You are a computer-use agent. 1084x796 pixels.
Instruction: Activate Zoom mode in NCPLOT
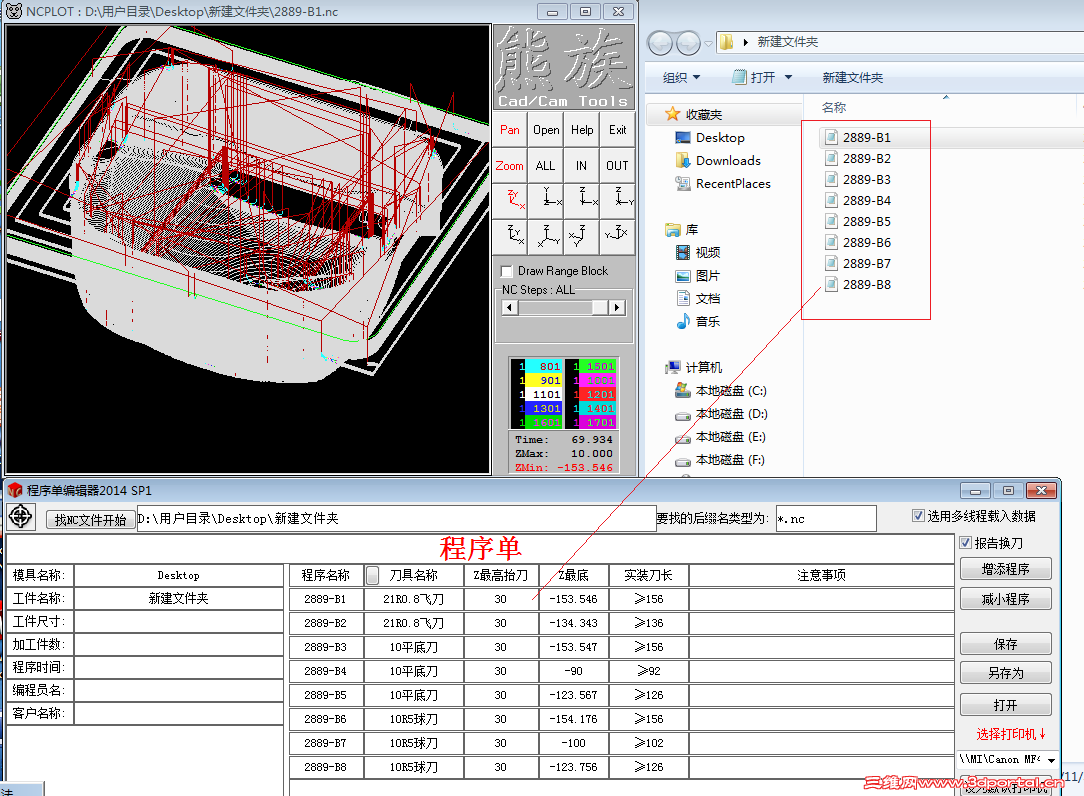point(510,165)
